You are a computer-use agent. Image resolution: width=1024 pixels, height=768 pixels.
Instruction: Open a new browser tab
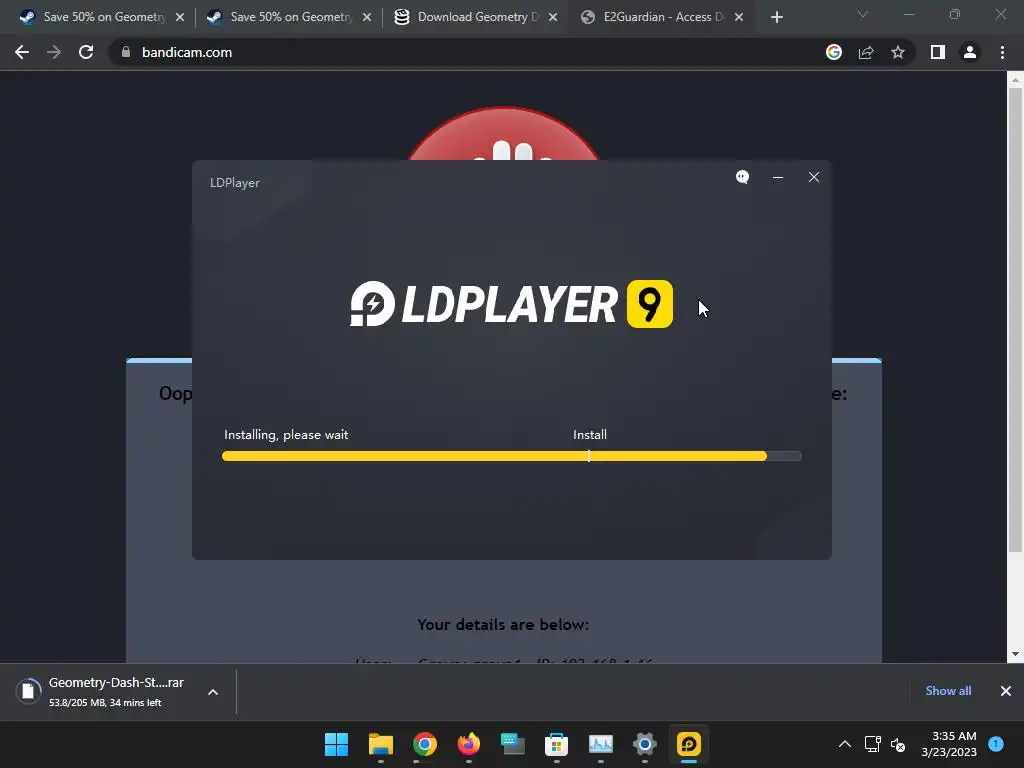(x=776, y=17)
